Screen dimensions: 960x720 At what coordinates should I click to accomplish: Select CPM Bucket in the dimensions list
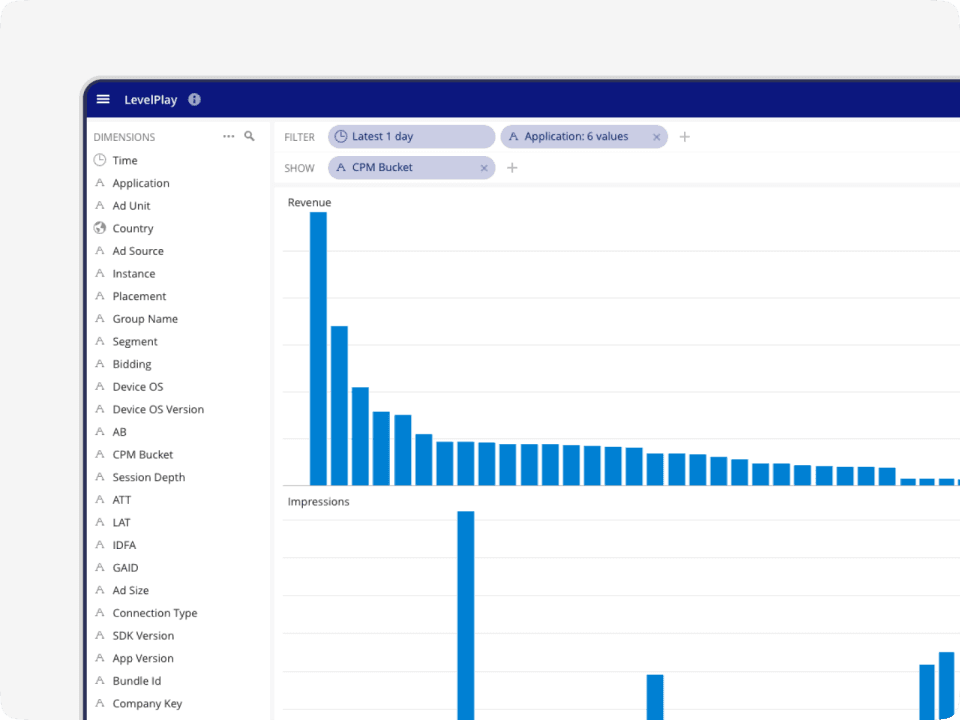[143, 455]
